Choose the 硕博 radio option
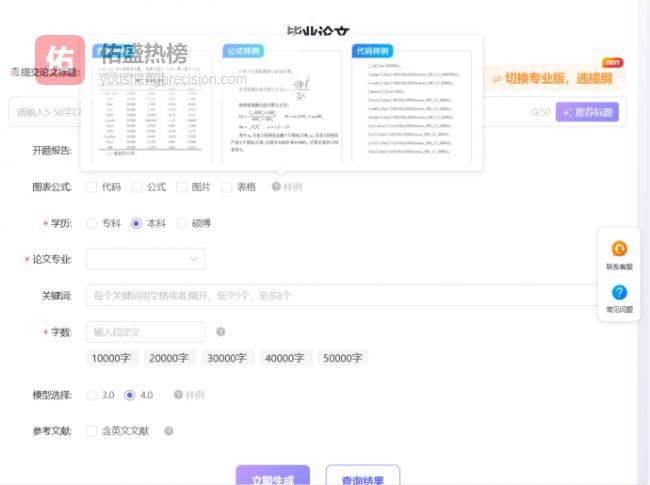 (182, 224)
